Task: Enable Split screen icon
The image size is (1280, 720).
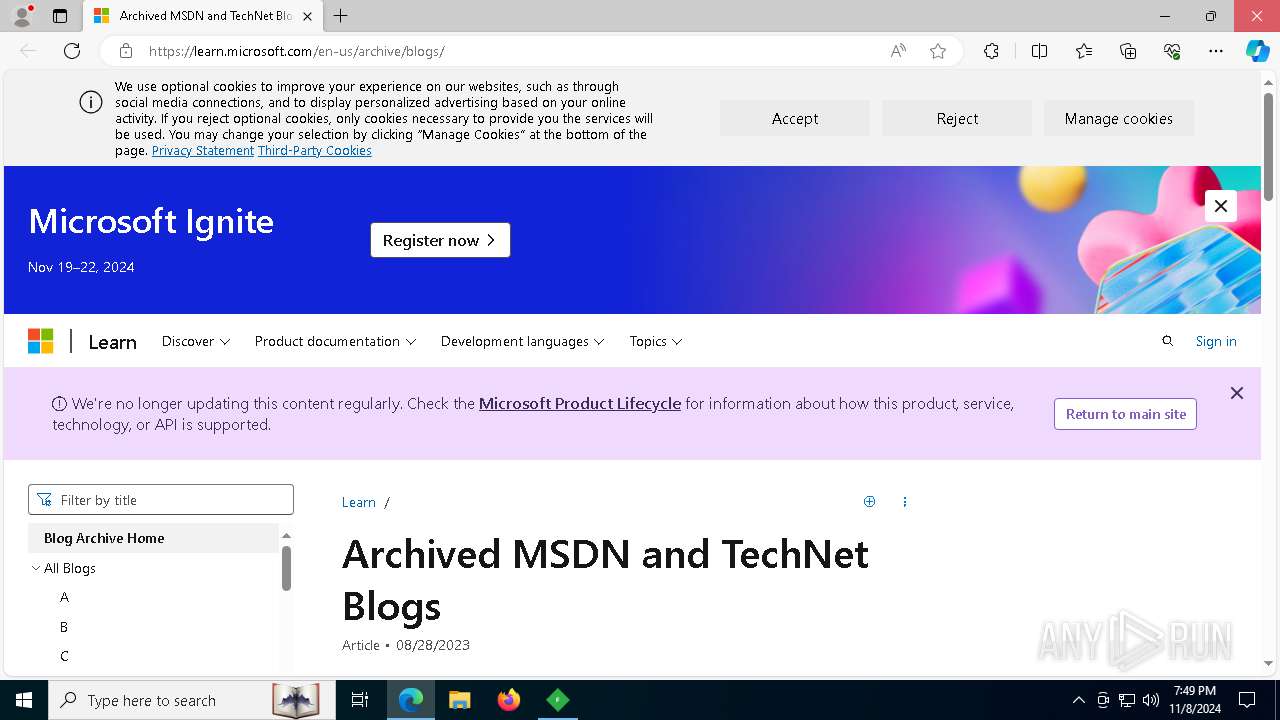Action: click(1039, 51)
